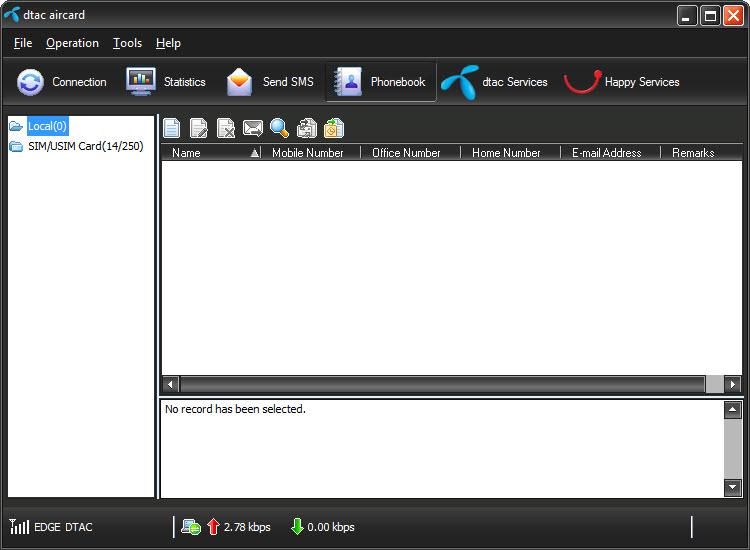Click the 'No record has been selected.' text
750x550 pixels.
tap(235, 409)
